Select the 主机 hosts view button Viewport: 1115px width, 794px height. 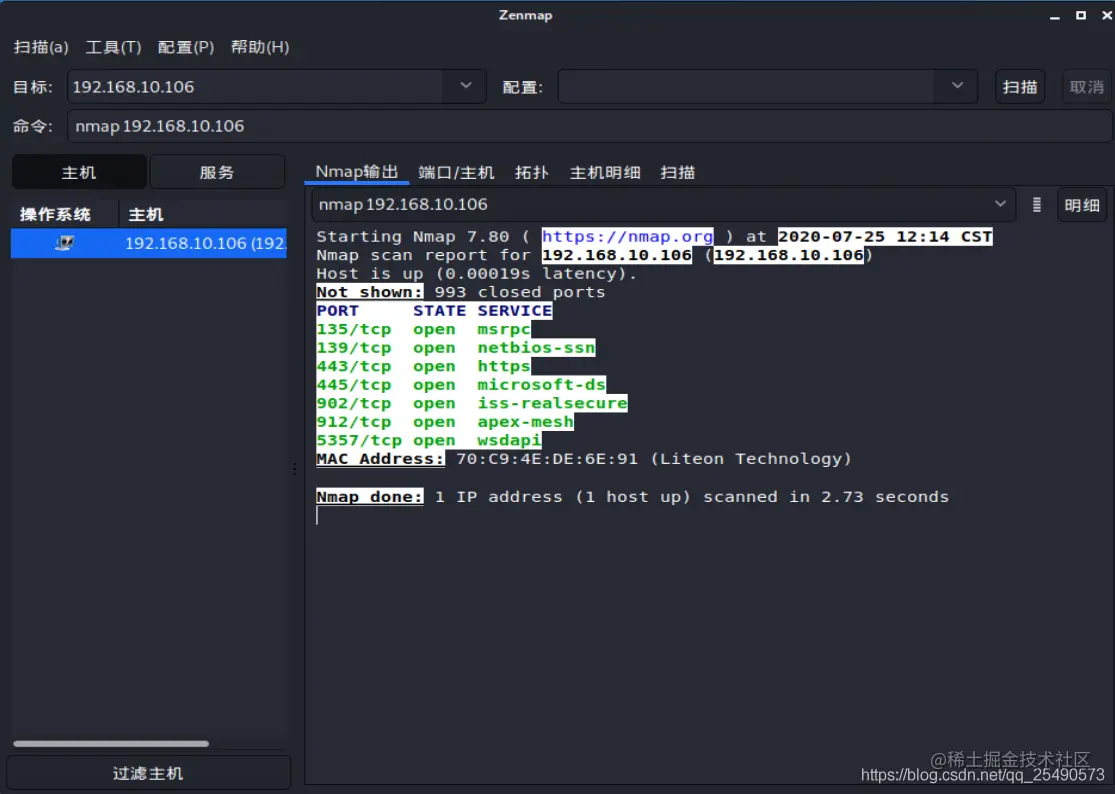pos(79,172)
